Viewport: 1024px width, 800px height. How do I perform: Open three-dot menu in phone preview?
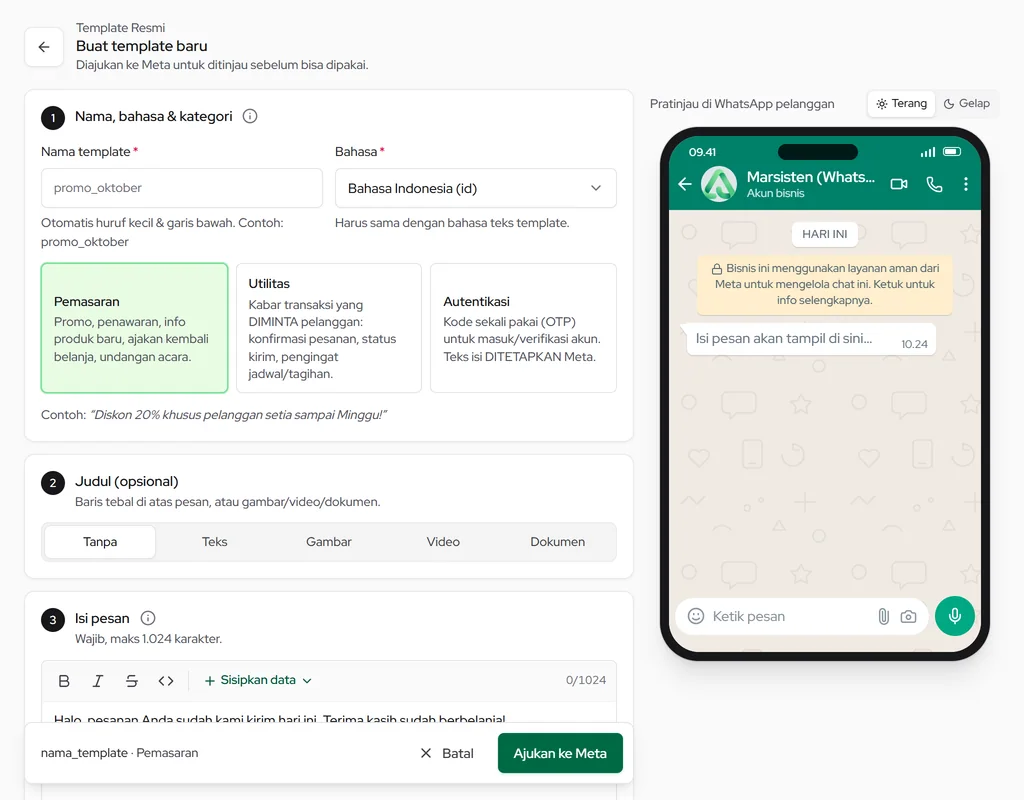point(966,184)
